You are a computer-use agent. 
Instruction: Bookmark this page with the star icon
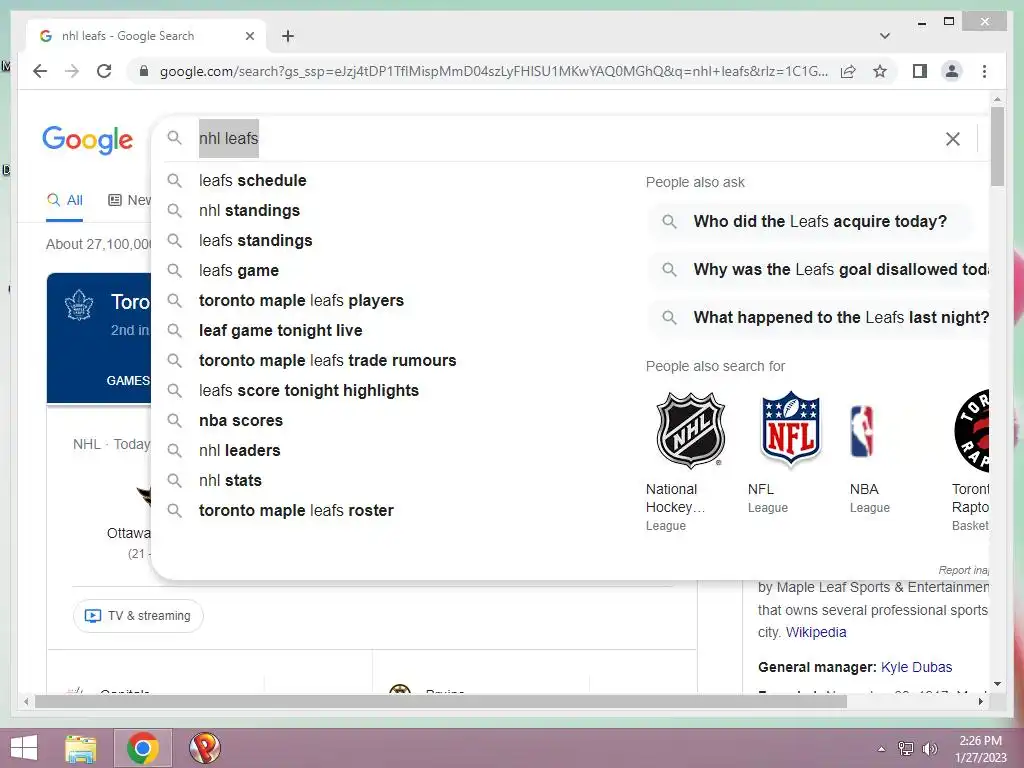tap(880, 71)
